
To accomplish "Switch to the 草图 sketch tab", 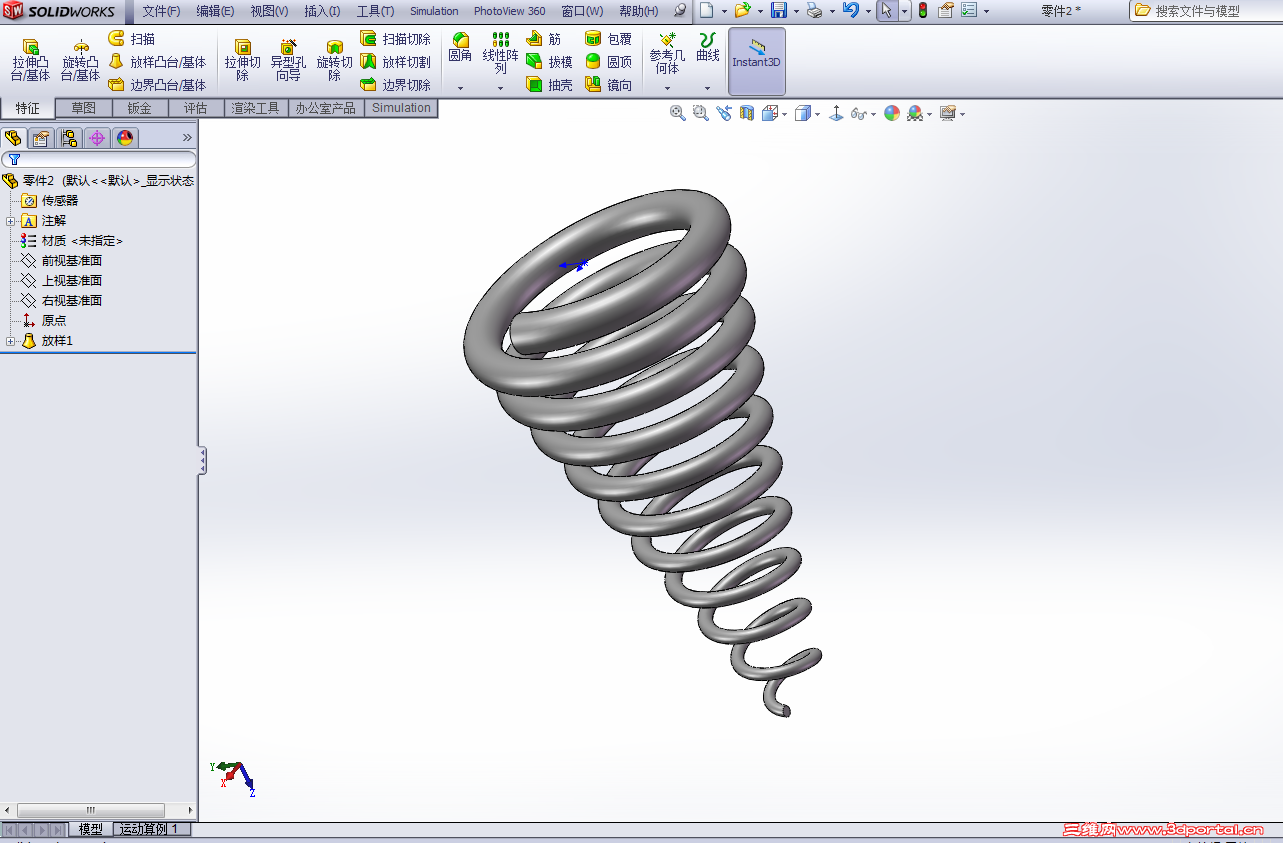I will coord(84,108).
